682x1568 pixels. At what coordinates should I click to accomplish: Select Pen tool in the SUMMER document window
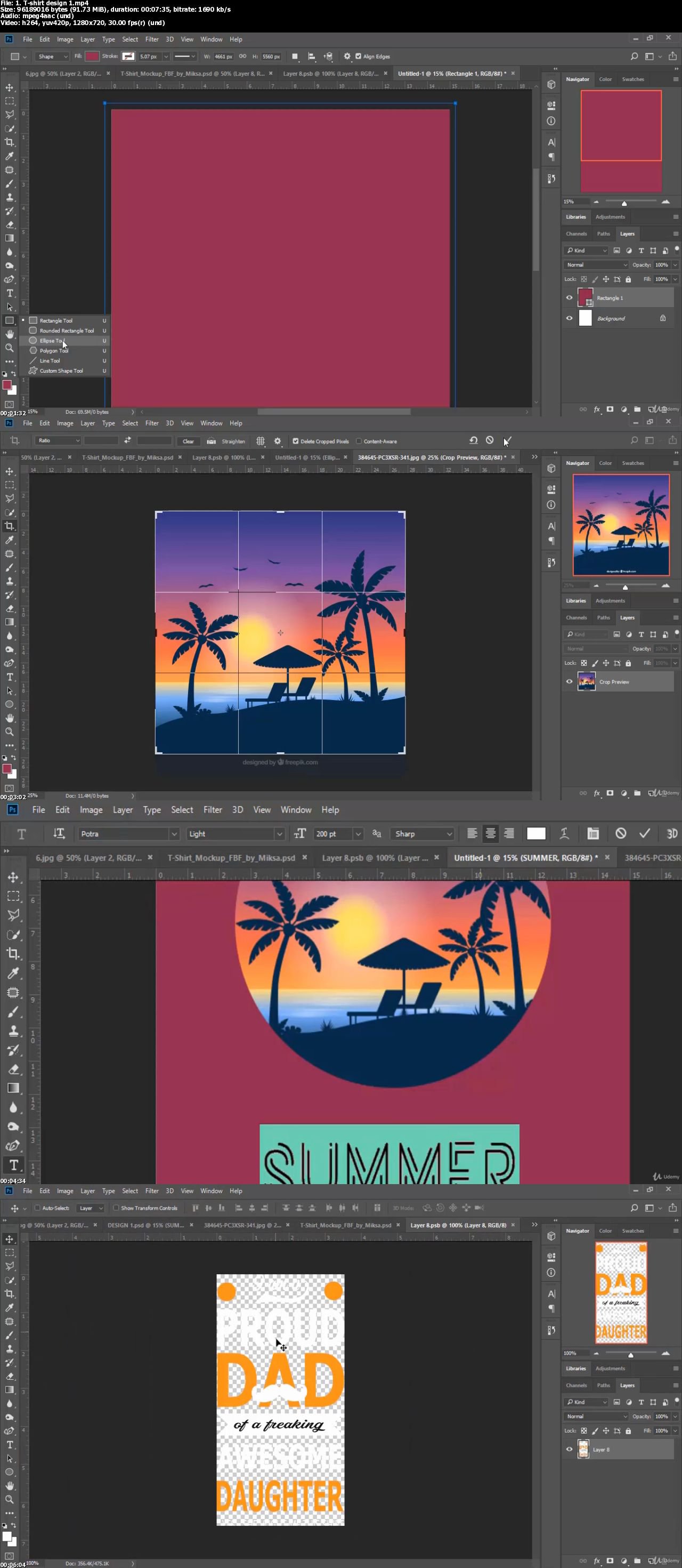coord(13,1146)
